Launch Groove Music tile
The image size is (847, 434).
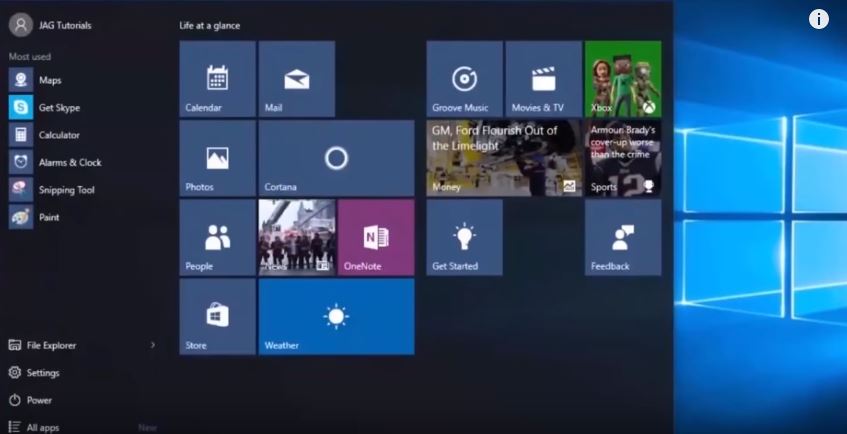[x=464, y=80]
